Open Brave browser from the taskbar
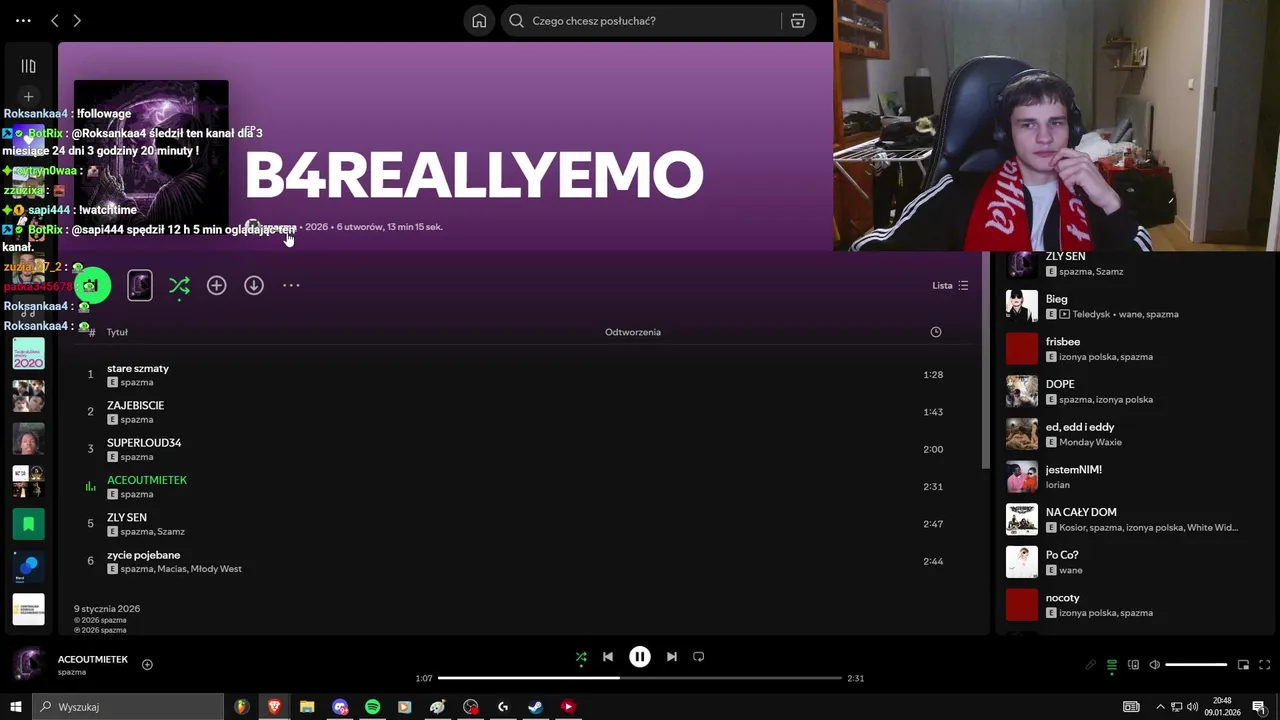 coord(274,707)
